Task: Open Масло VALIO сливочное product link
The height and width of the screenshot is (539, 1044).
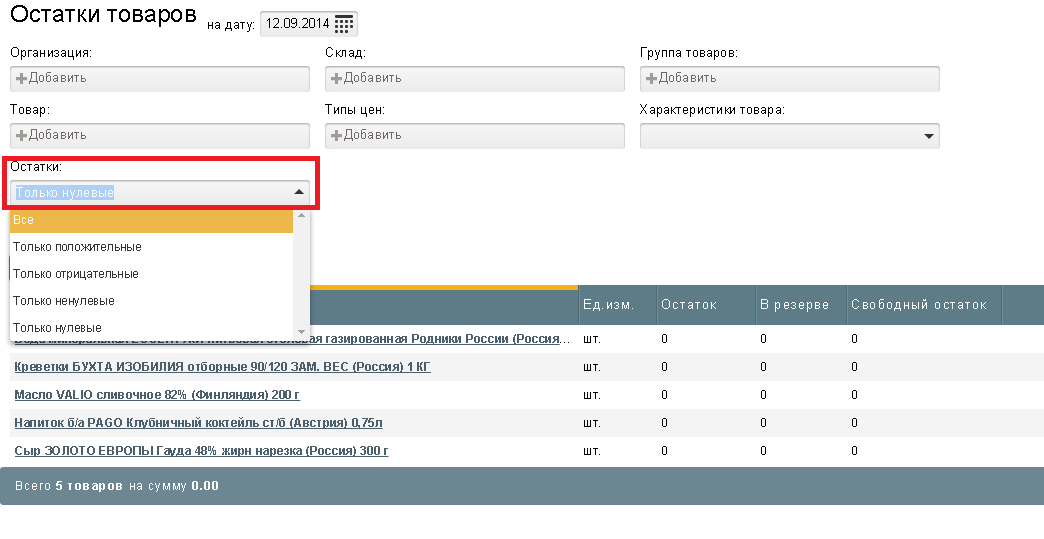Action: tap(157, 395)
